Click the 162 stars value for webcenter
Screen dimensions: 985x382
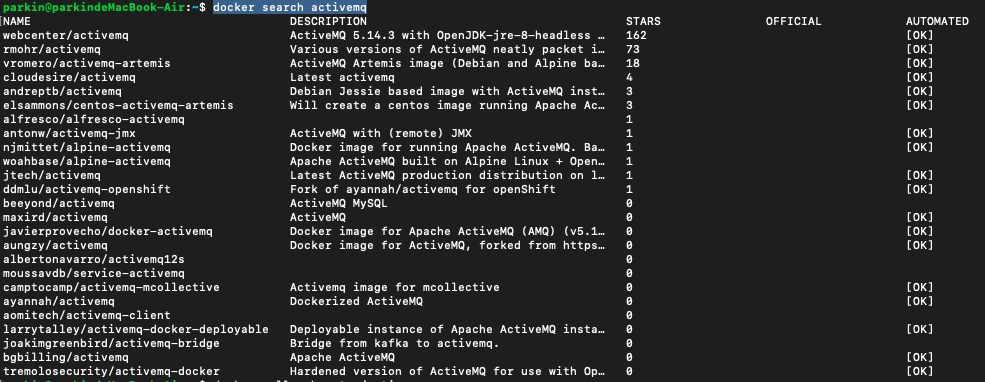636,35
